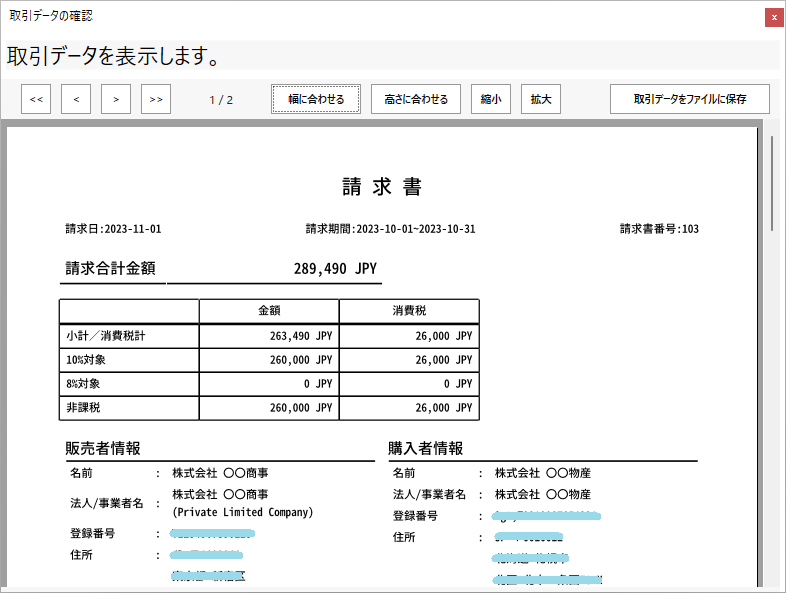Screen dimensions: 786x593
Task: Click the vertical scrollbar thumb
Action: (x=772, y=180)
